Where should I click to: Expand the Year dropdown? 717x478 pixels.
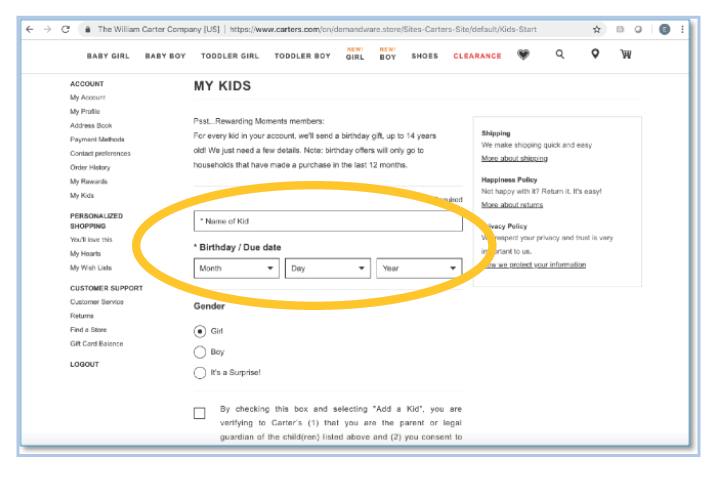(419, 268)
